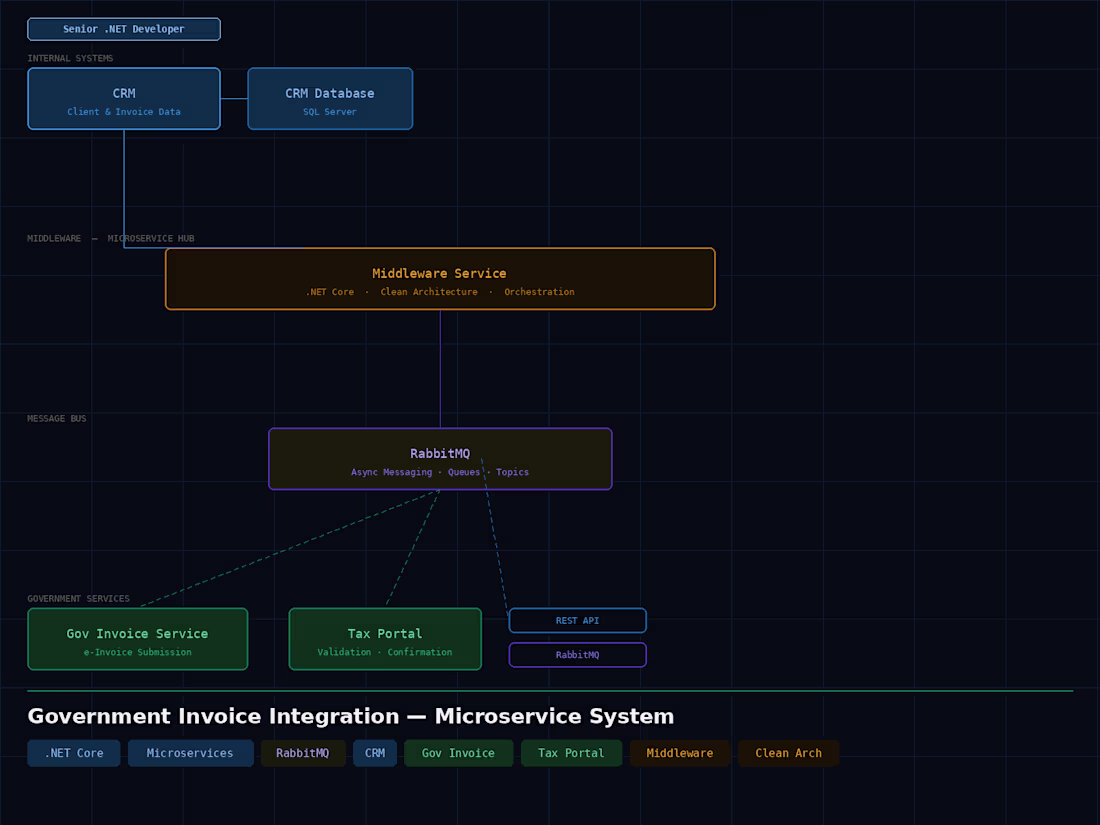Click the RabbitMQ legend item
Screen dimensions: 1100x825
pos(577,654)
